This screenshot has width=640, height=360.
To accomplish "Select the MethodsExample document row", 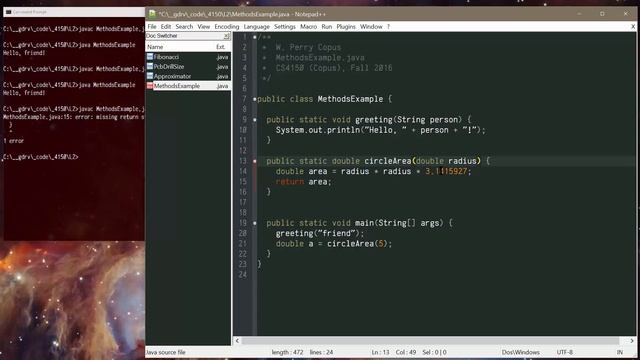I will click(188, 86).
